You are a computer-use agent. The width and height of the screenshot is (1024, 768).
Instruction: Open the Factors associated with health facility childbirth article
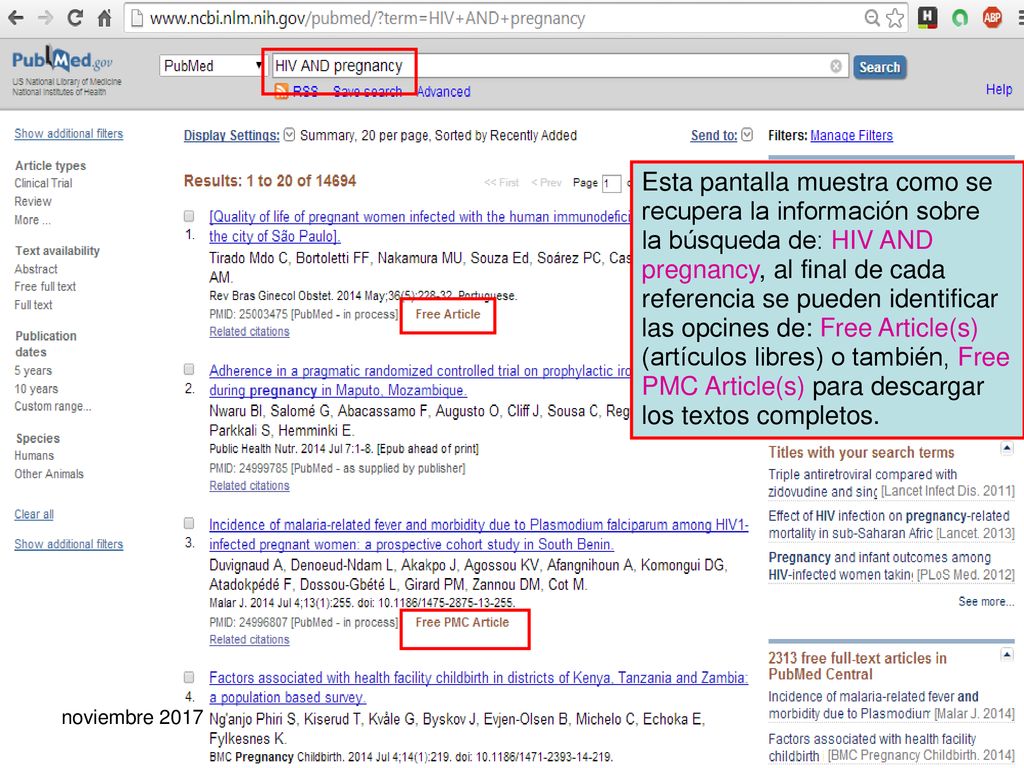click(478, 688)
